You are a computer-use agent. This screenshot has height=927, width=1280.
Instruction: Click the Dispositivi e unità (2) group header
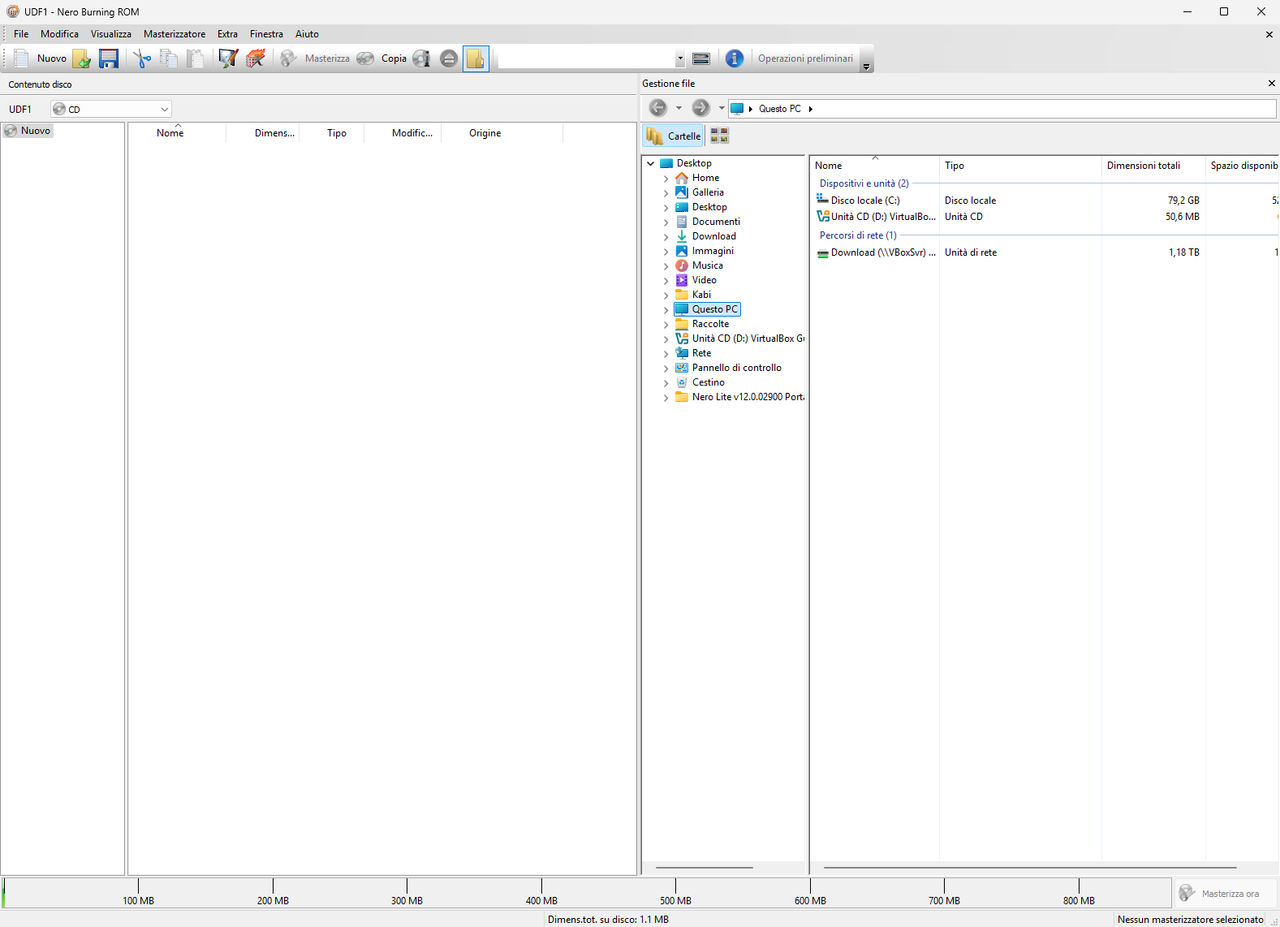pos(864,183)
